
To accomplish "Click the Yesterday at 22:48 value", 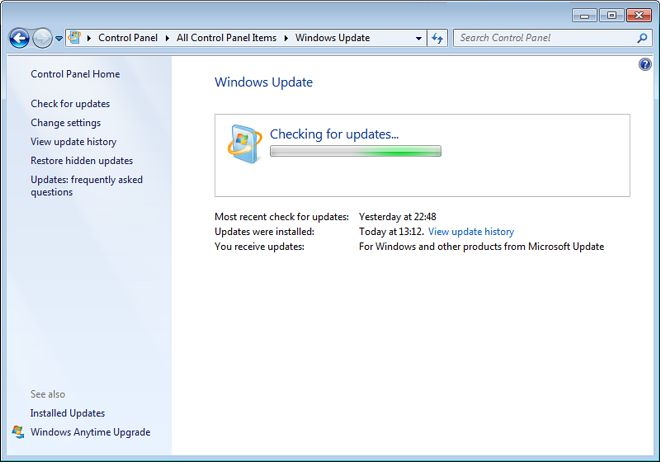I will tap(397, 217).
